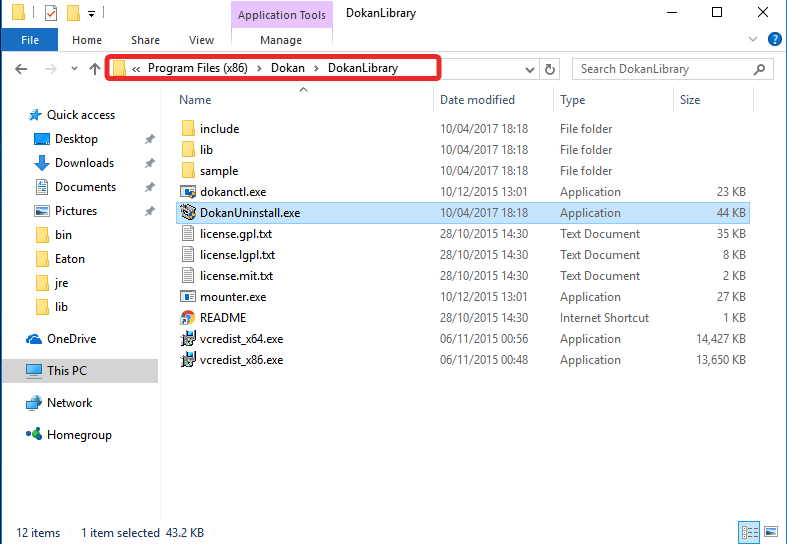
Task: Click the 13,650 KB size value
Action: click(721, 360)
